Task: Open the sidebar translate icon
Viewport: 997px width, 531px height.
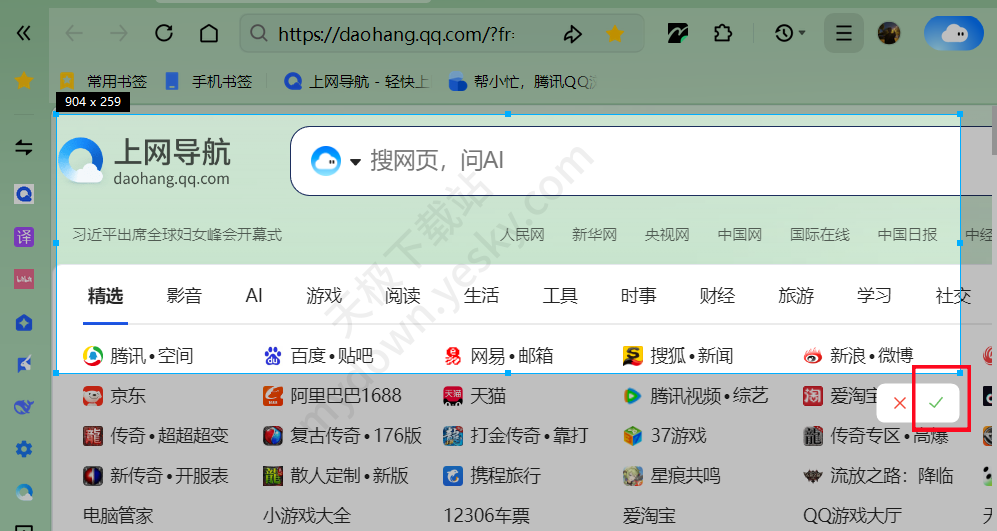Action: (x=24, y=237)
